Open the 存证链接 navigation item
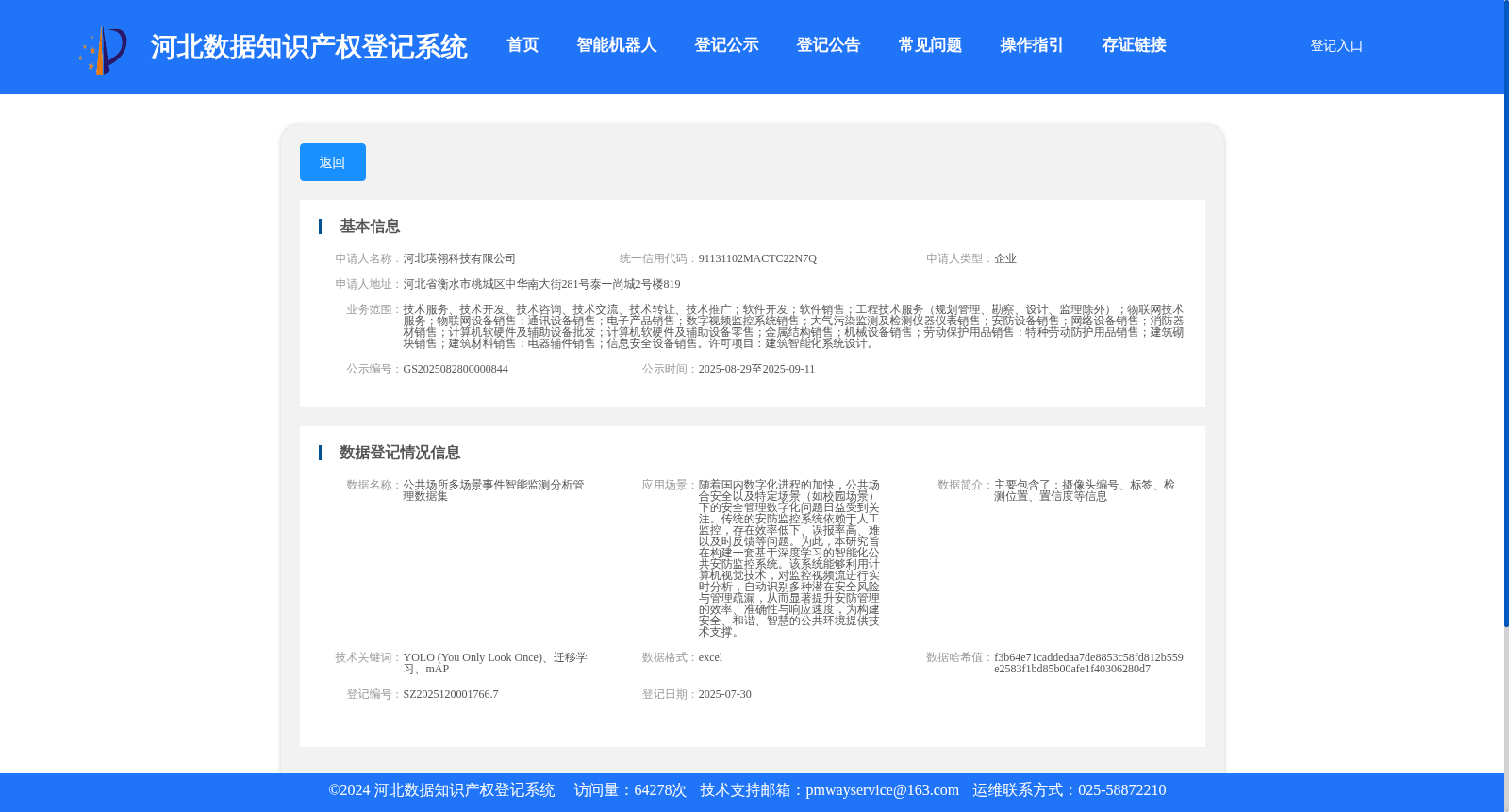1509x812 pixels. click(1134, 45)
